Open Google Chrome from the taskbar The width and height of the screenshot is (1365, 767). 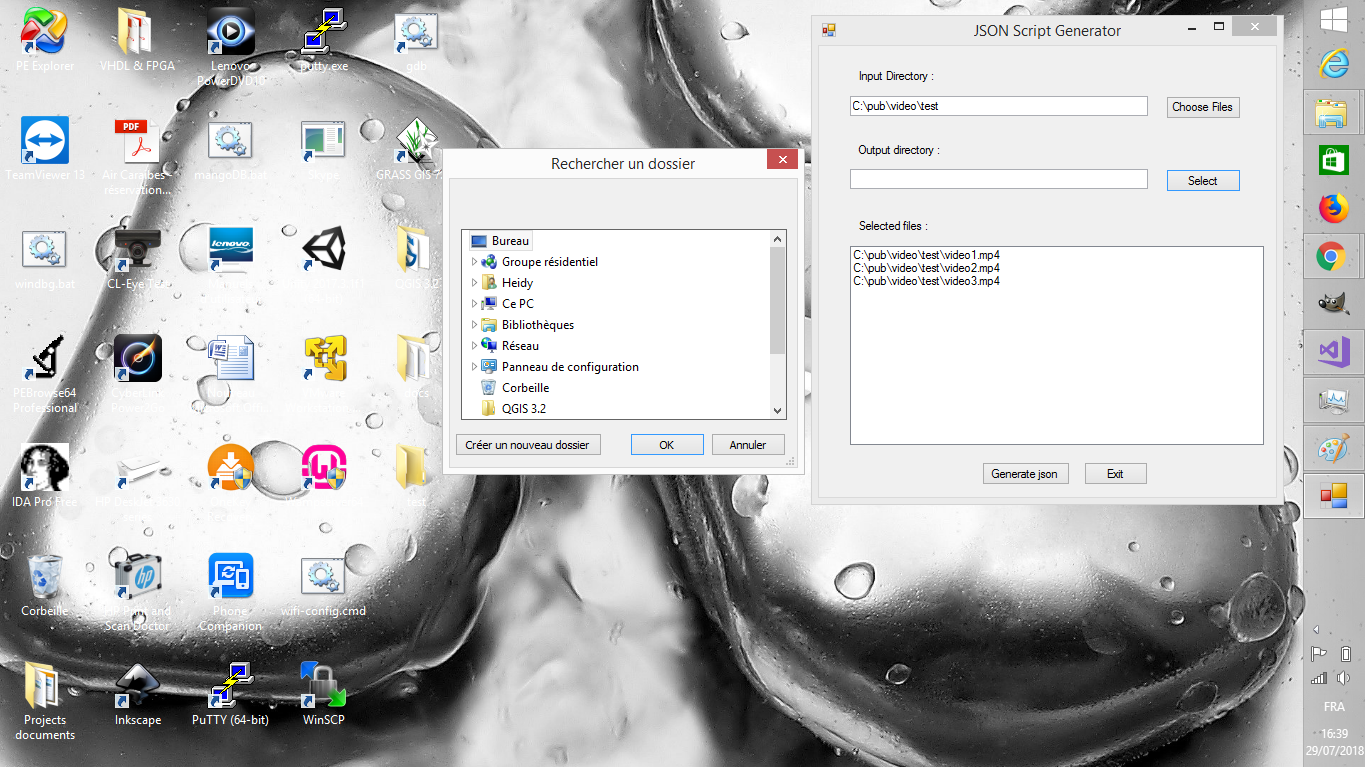(x=1333, y=257)
